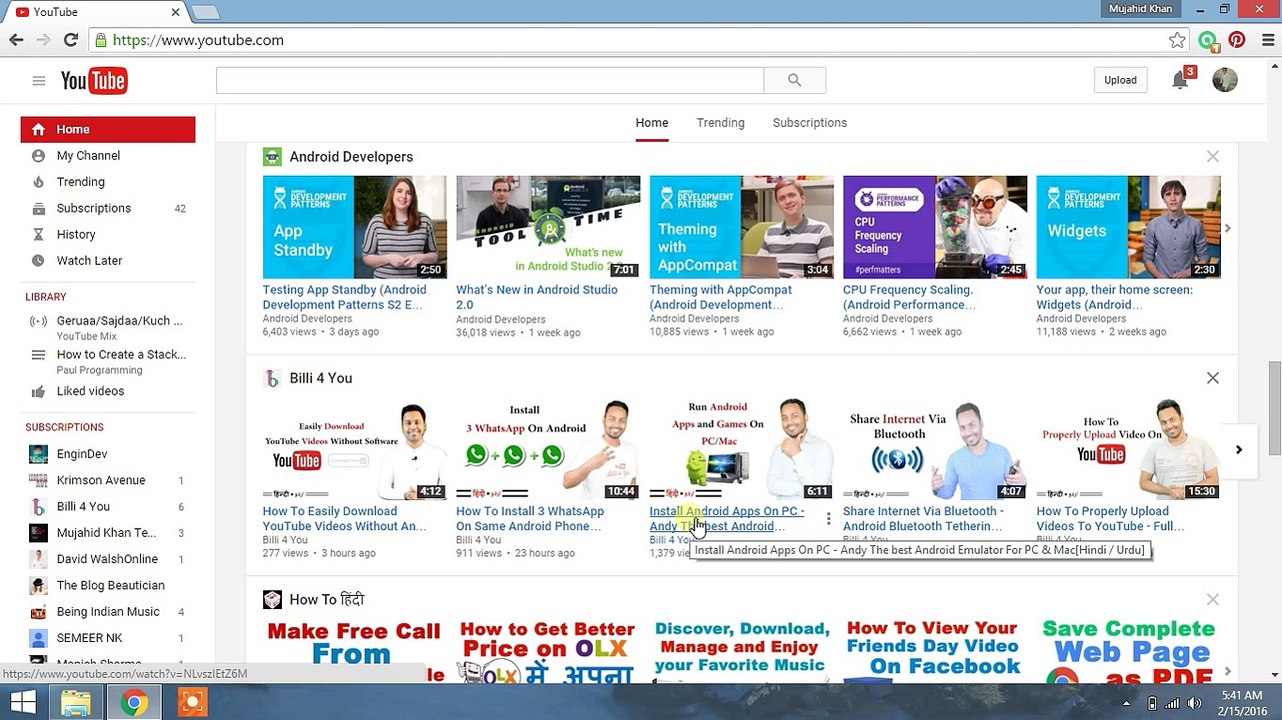Play Easily Download YouTube Videos thumbnail
The width and height of the screenshot is (1282, 720).
coord(354,449)
